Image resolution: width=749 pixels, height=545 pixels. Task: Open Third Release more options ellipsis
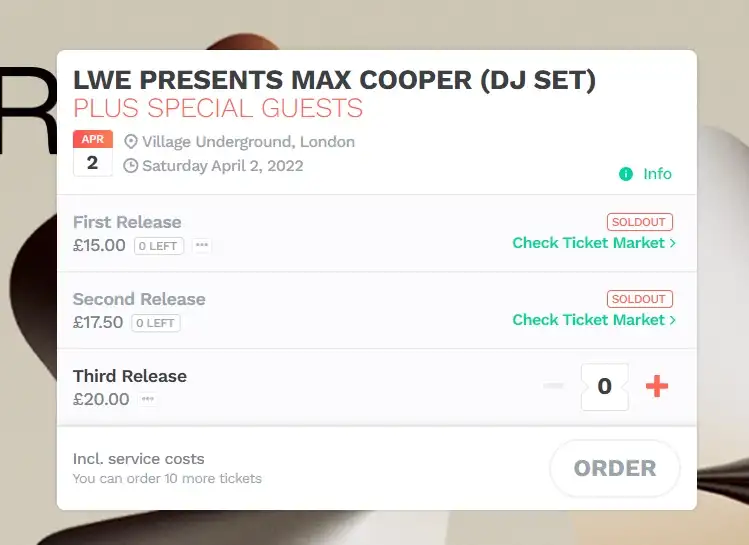[148, 400]
